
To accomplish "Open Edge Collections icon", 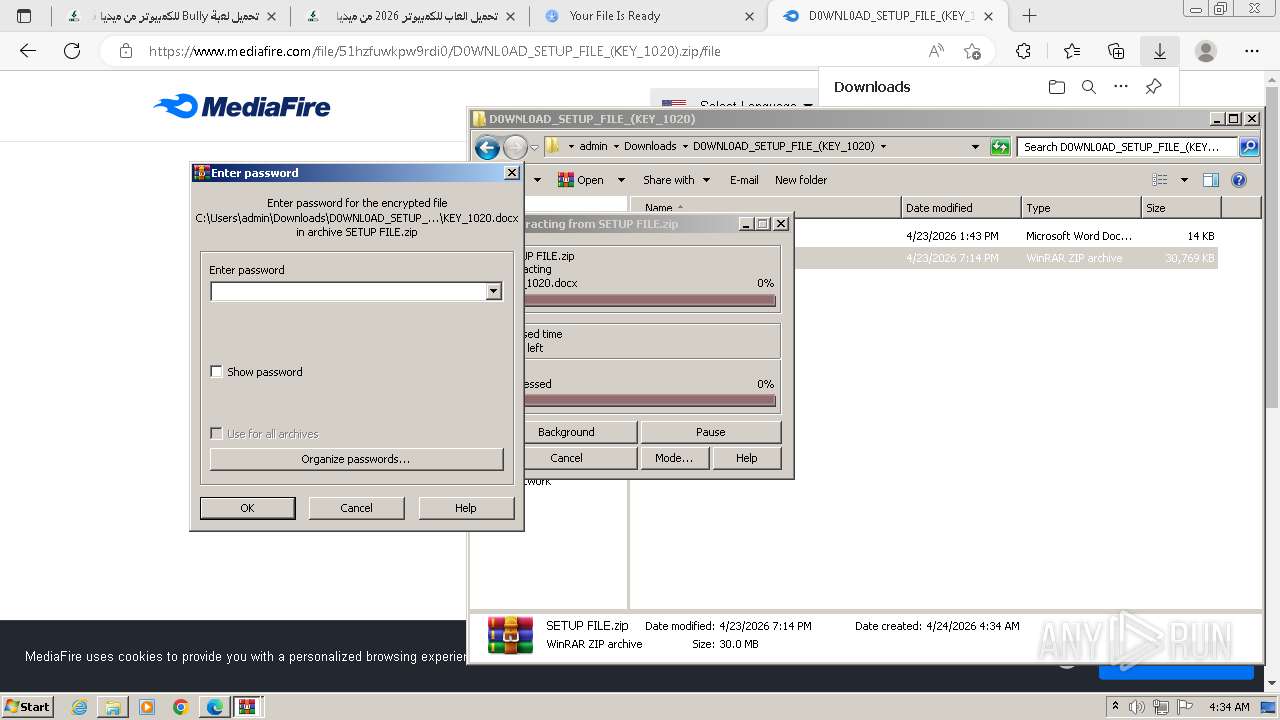I will click(1116, 51).
